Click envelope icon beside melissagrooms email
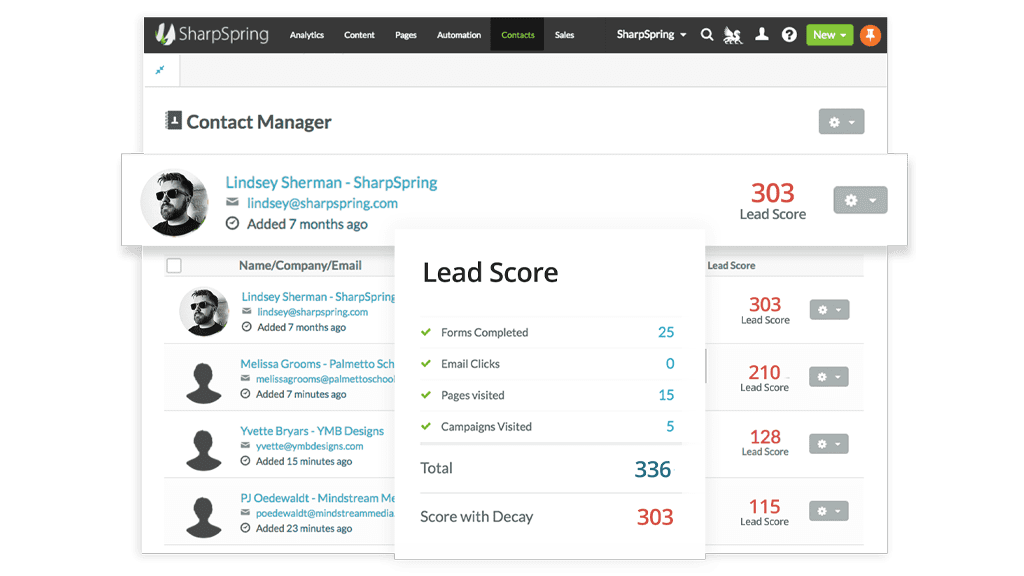 (245, 379)
